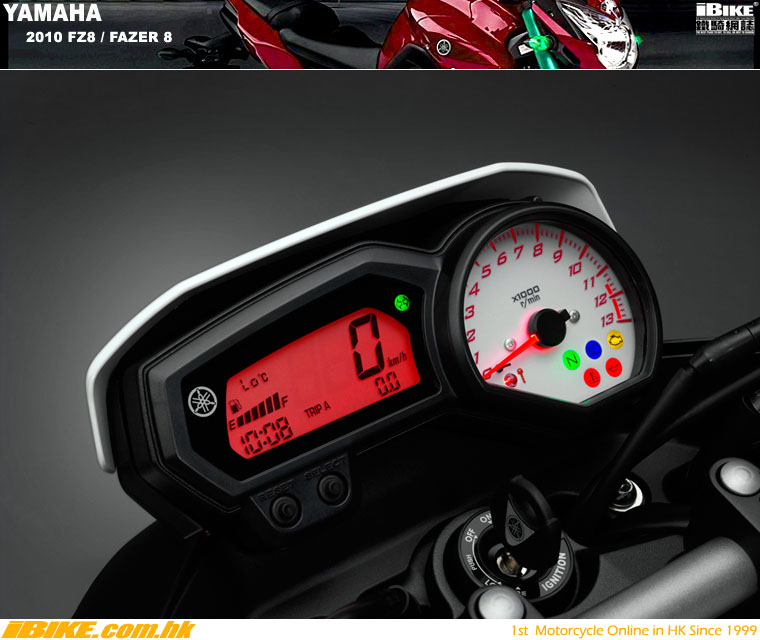Click the Yamaha tuning fork logo on dash
760x640 pixels.
point(202,401)
